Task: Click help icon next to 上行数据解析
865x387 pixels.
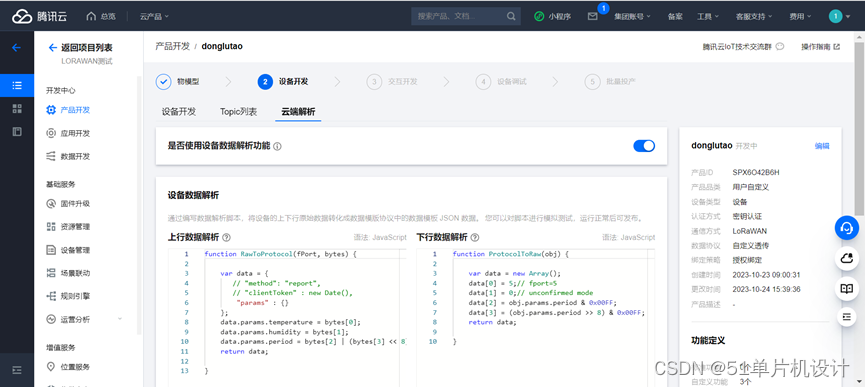Action: pos(226,237)
